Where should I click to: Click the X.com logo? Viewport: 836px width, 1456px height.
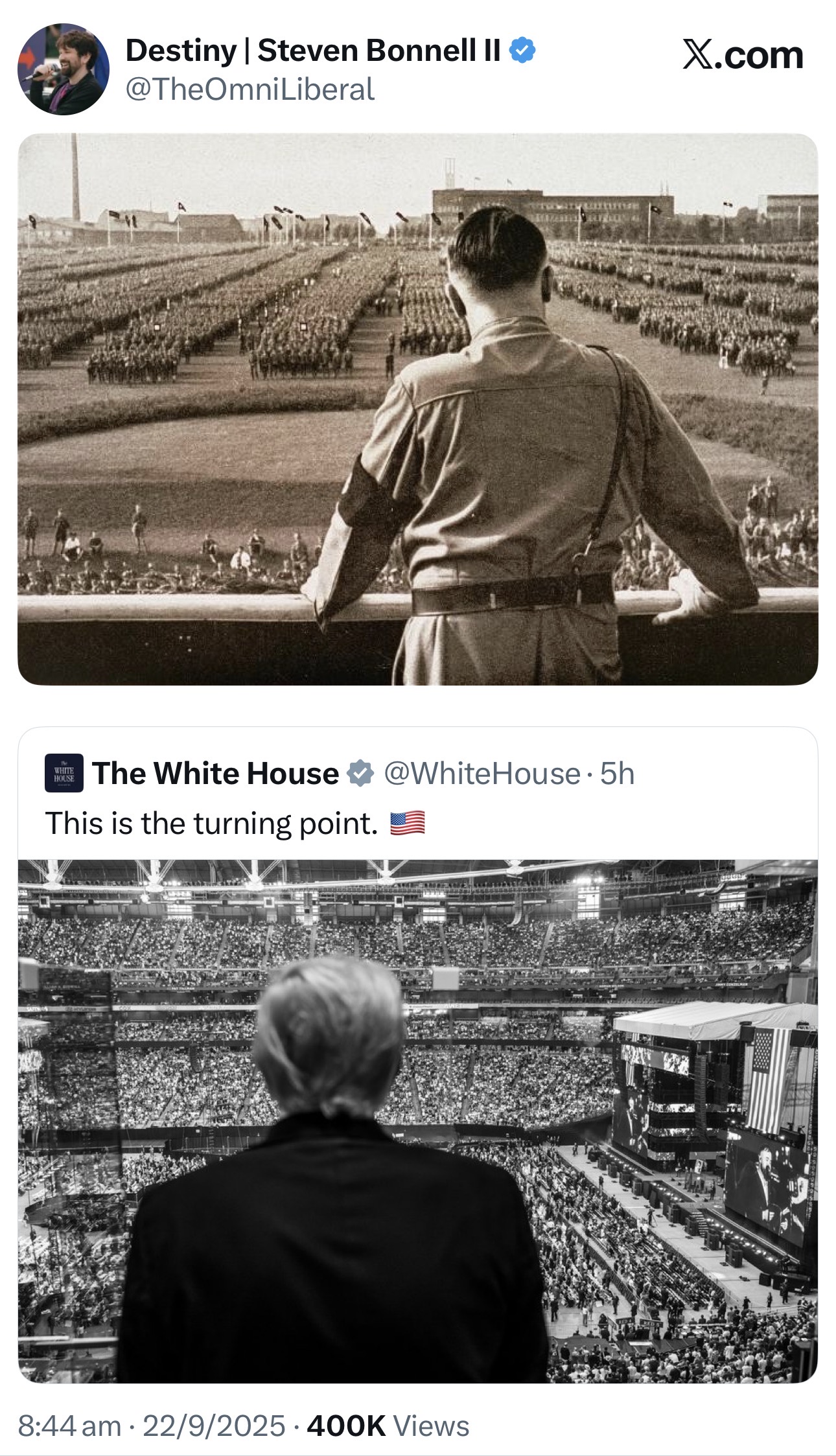pos(743,54)
